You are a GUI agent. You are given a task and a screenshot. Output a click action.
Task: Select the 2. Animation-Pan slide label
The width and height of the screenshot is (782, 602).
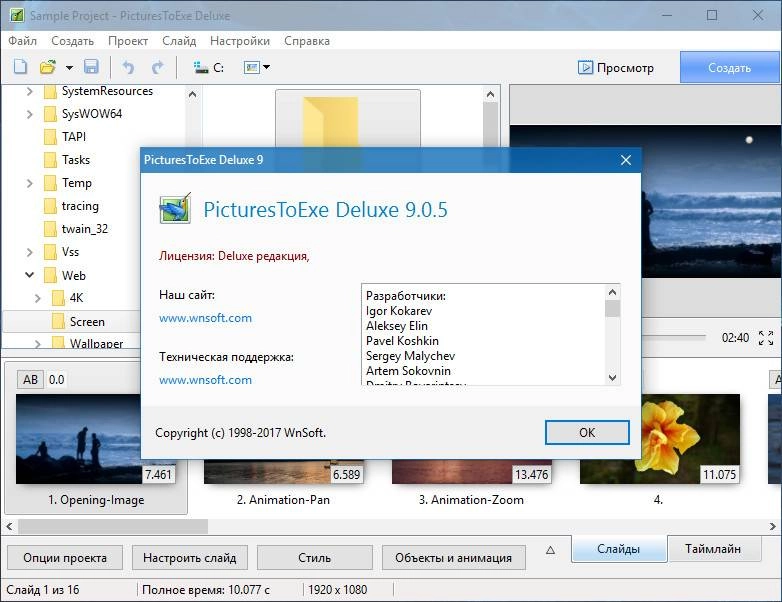pyautogui.click(x=283, y=500)
